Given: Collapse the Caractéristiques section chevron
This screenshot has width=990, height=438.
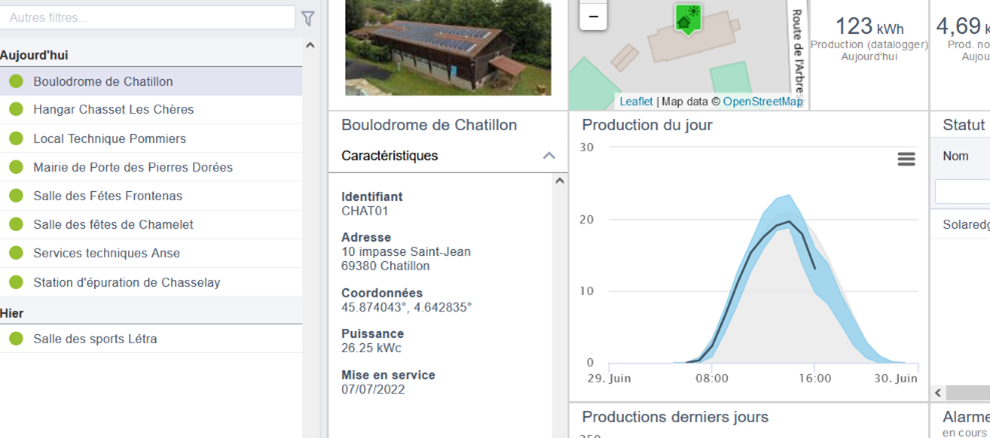Looking at the screenshot, I should pyautogui.click(x=549, y=155).
